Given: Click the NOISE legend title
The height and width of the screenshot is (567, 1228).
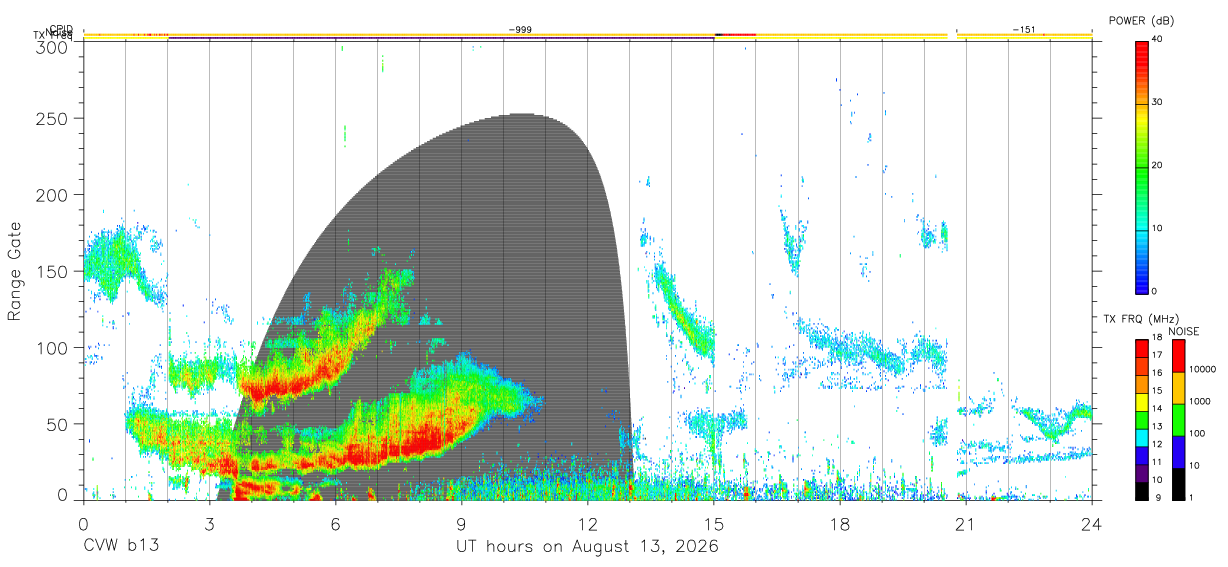Looking at the screenshot, I should (x=1185, y=332).
